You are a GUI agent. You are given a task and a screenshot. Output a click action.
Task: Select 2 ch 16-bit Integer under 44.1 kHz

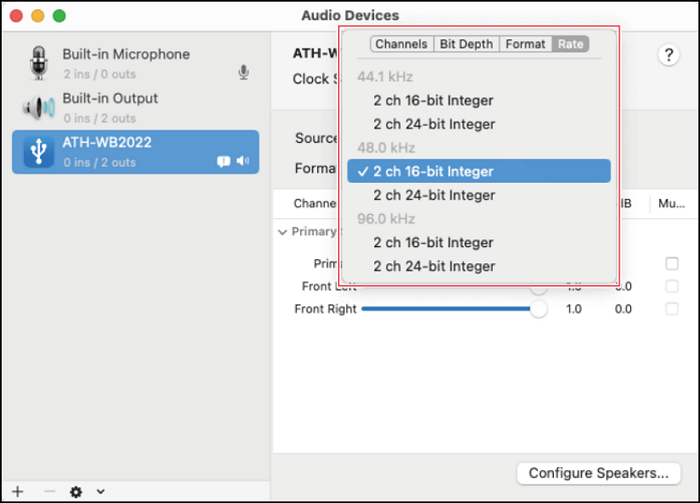(434, 100)
